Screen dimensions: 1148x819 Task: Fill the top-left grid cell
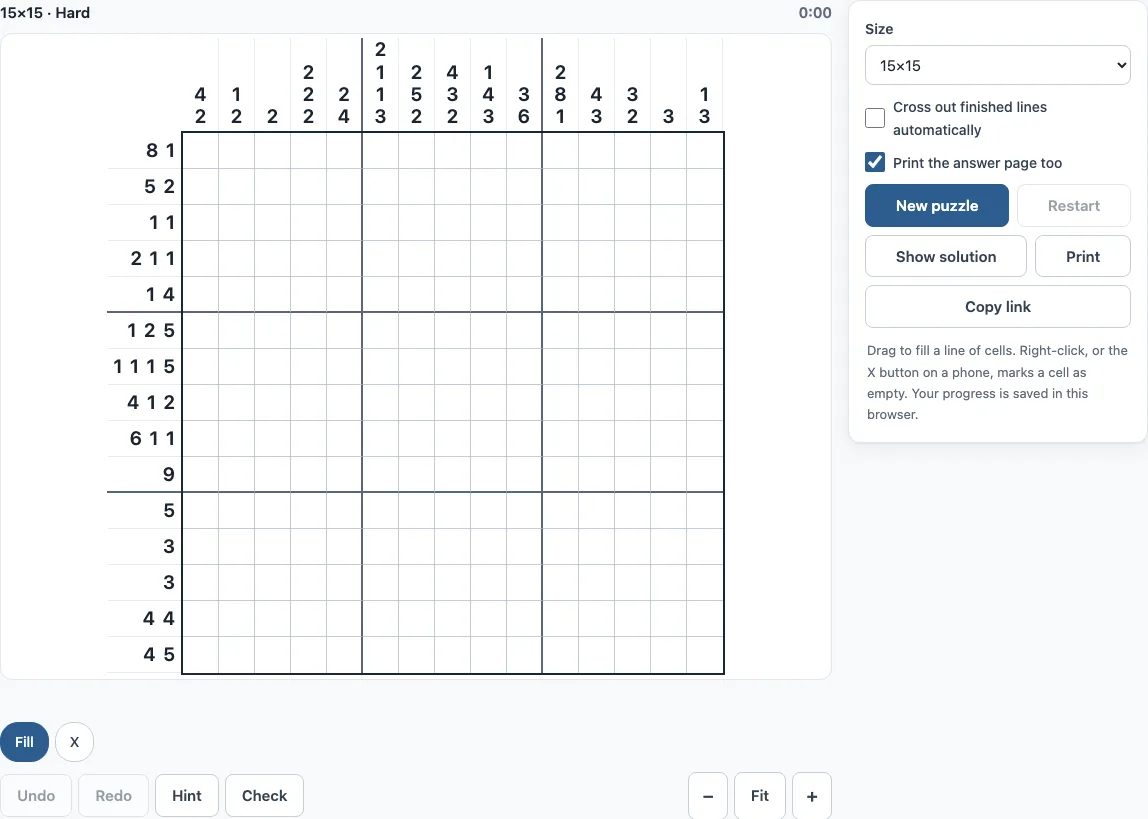coord(200,150)
